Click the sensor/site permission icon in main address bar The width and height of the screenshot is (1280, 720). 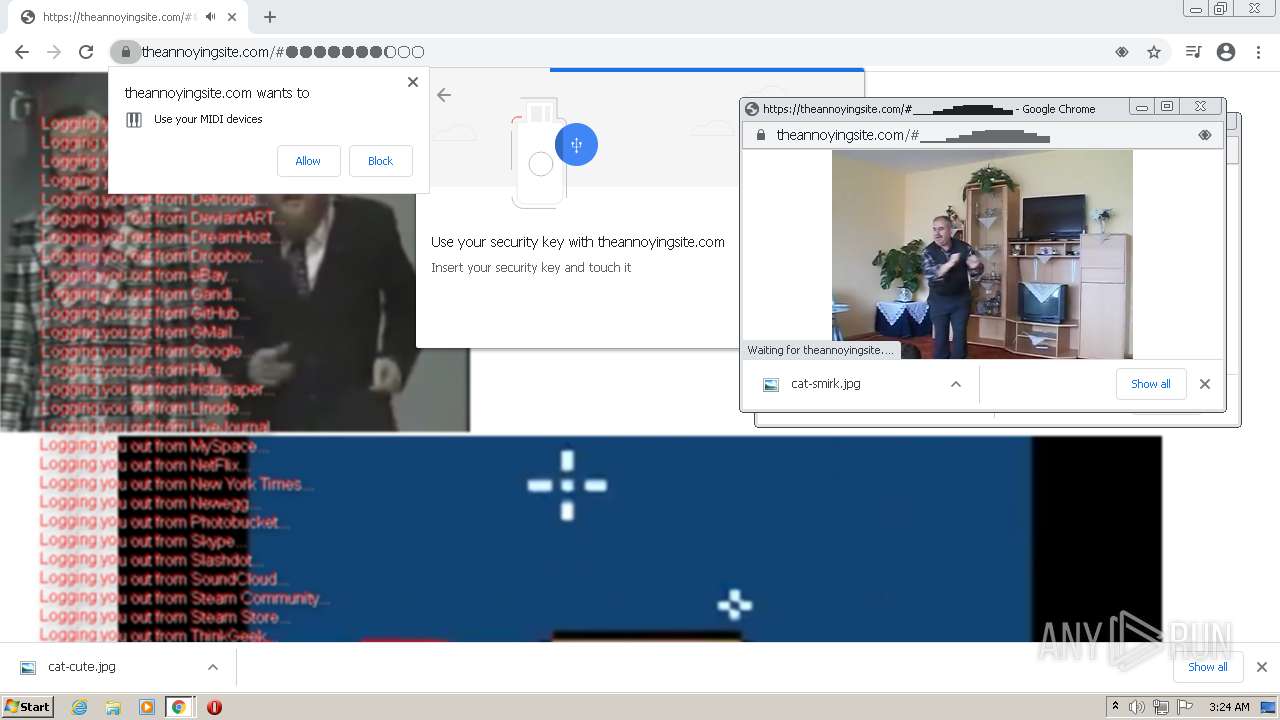pyautogui.click(x=1122, y=52)
